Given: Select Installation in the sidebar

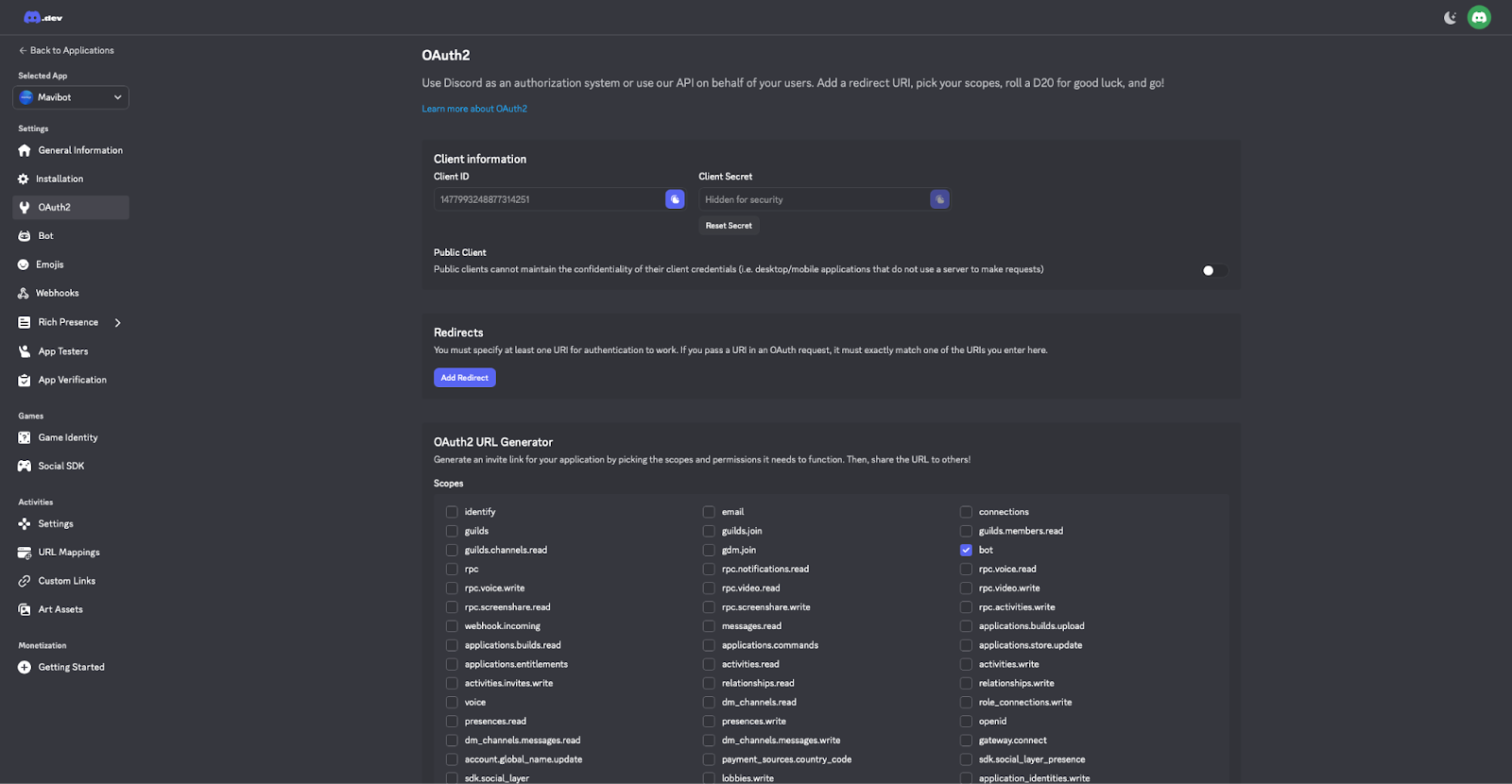Looking at the screenshot, I should 60,179.
